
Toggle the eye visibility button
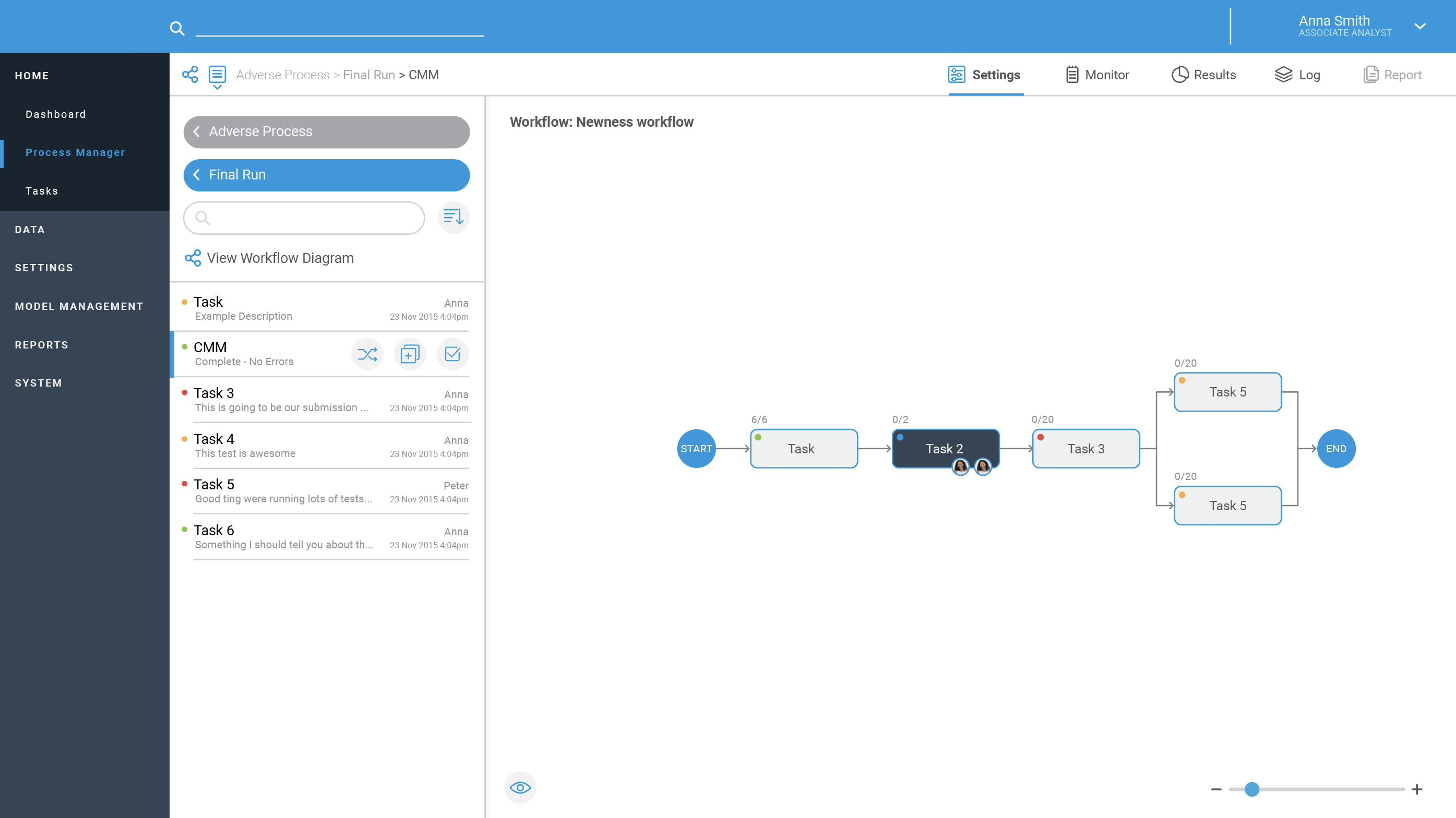[x=520, y=788]
